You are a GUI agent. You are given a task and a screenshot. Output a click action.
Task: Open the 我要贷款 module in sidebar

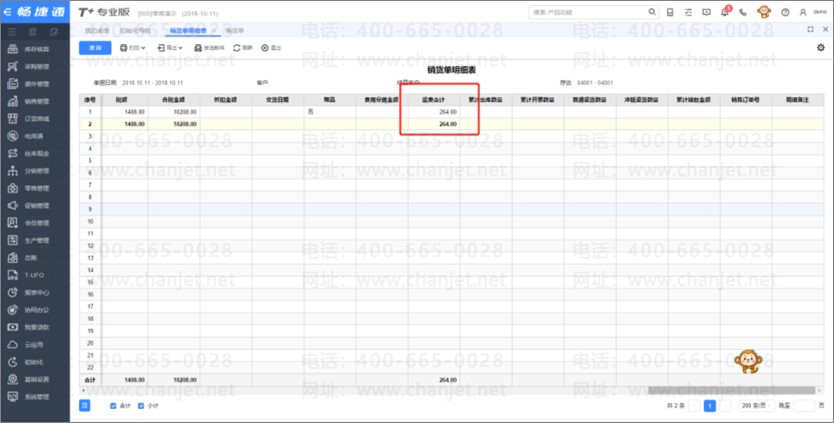35,327
